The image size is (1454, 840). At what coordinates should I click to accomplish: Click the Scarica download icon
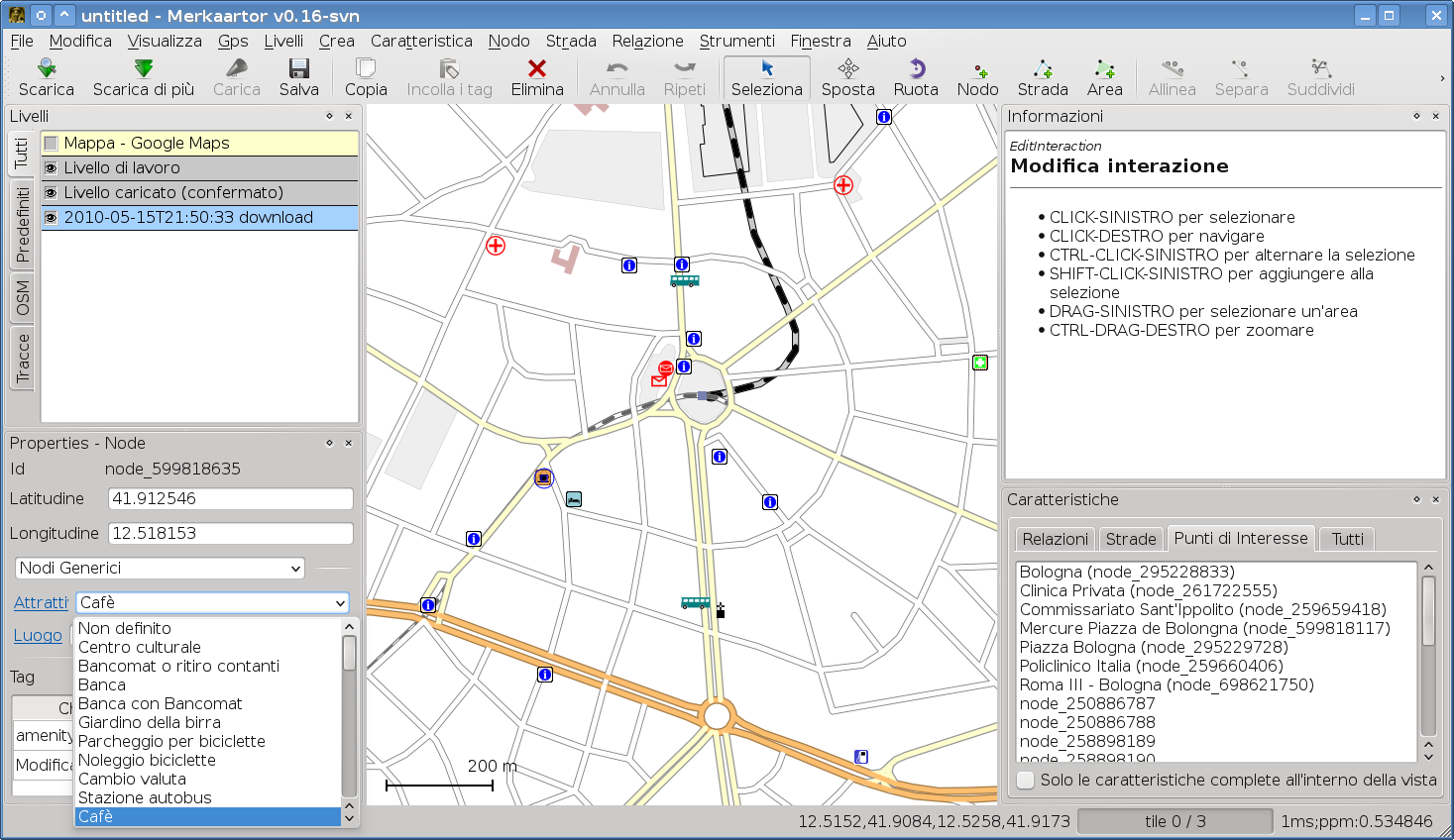(x=46, y=68)
